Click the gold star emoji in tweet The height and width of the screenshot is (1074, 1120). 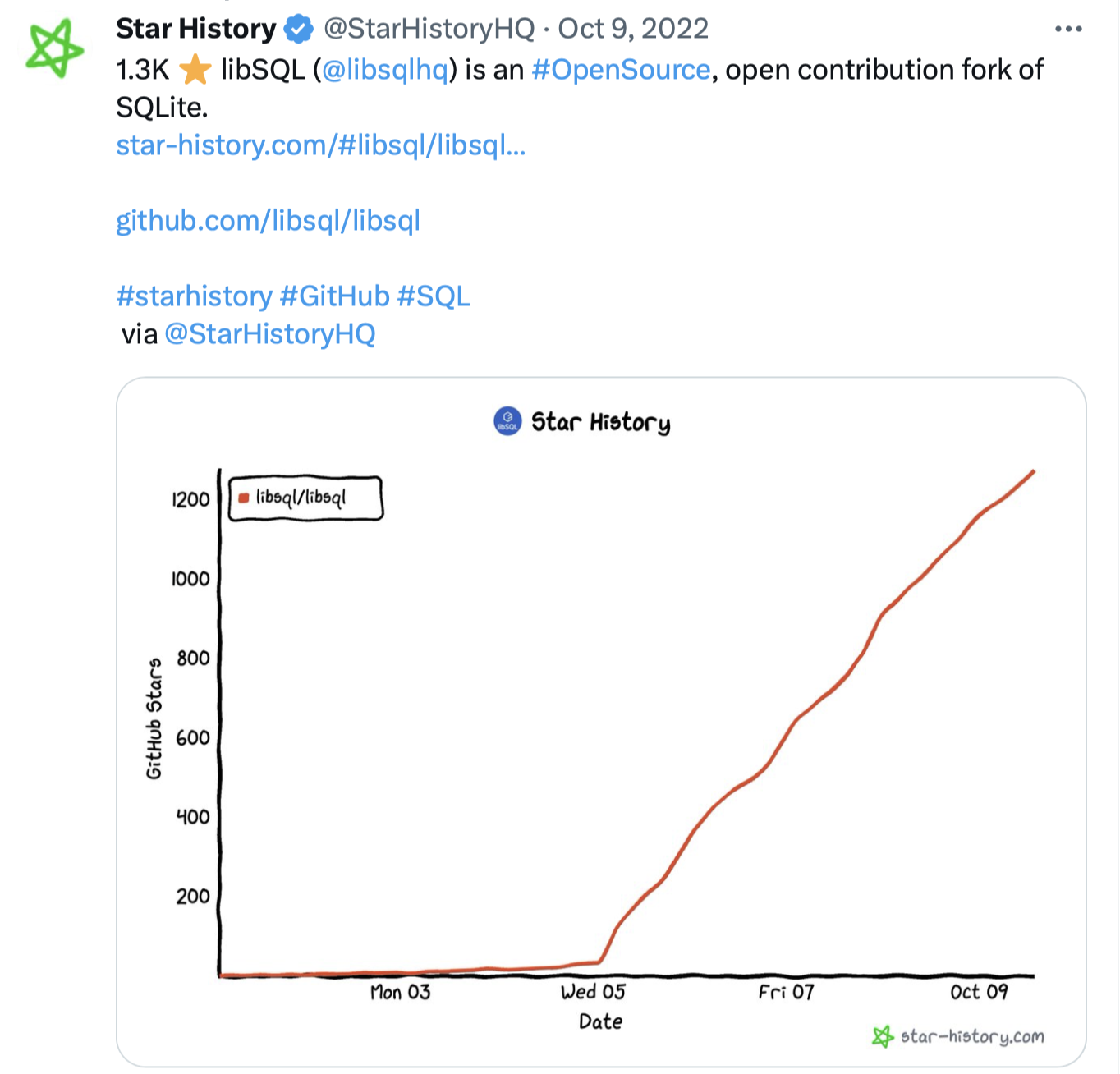(195, 70)
